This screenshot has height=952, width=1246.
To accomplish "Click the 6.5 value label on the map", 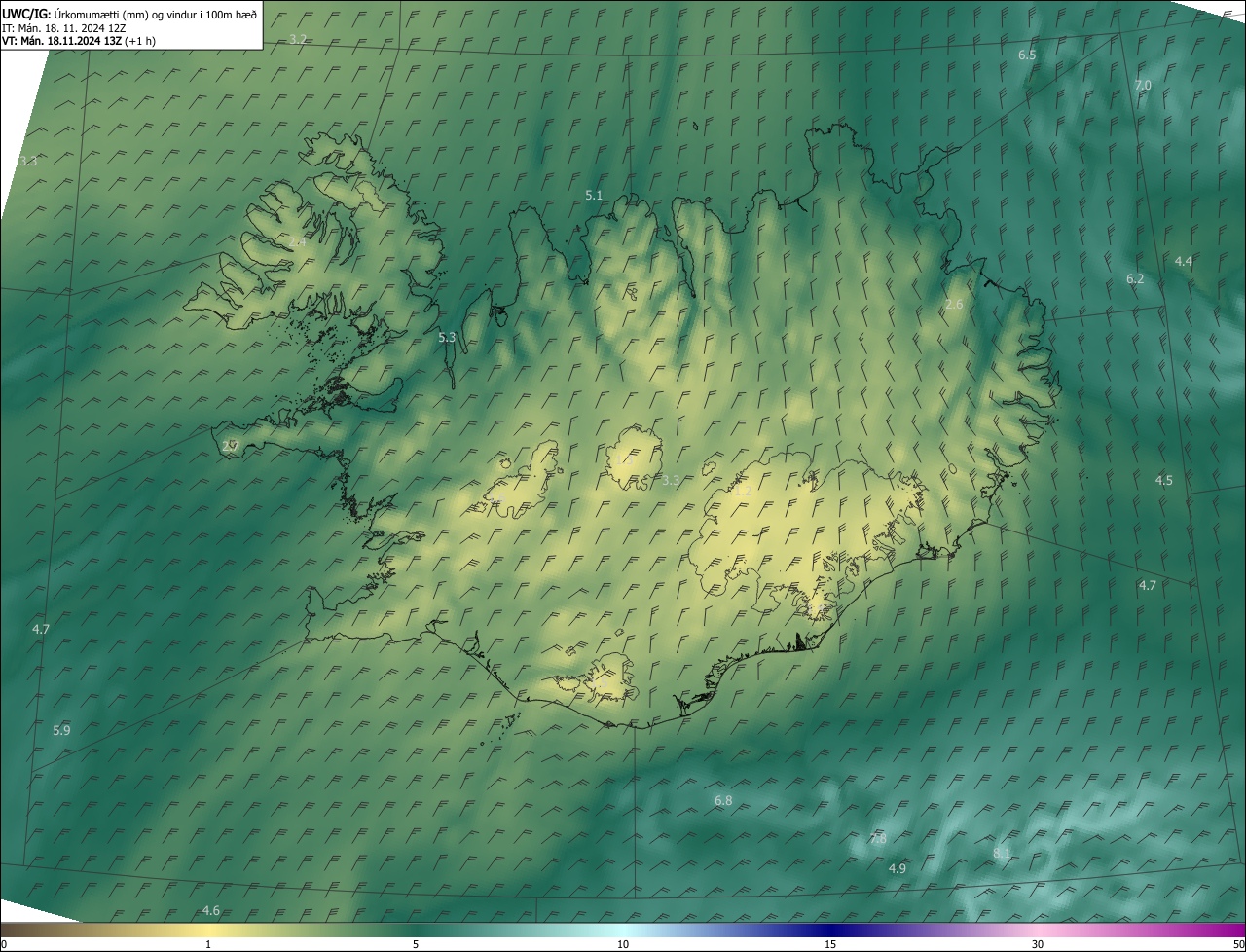I will tap(1027, 55).
